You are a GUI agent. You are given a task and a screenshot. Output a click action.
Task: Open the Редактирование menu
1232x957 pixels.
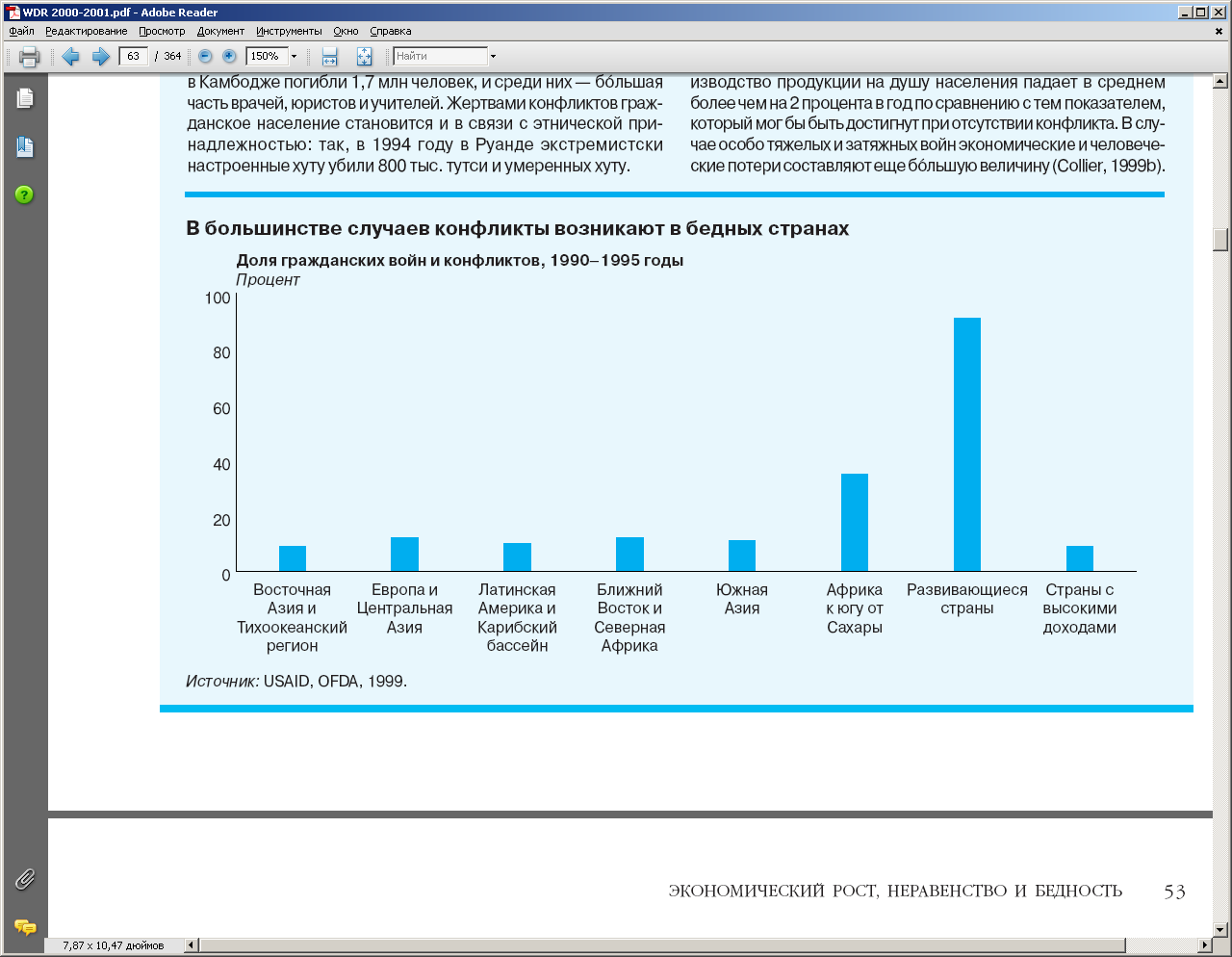86,31
